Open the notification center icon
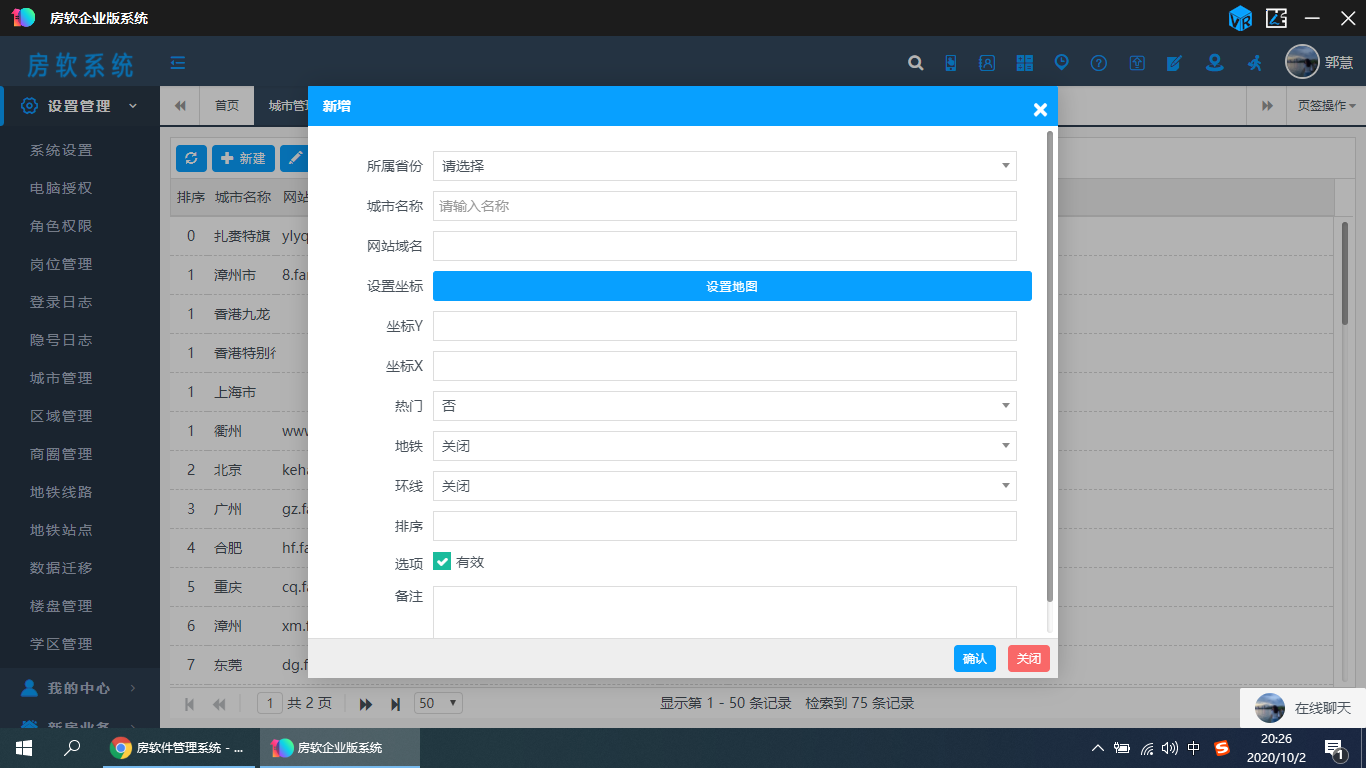This screenshot has height=768, width=1366. [x=1334, y=748]
